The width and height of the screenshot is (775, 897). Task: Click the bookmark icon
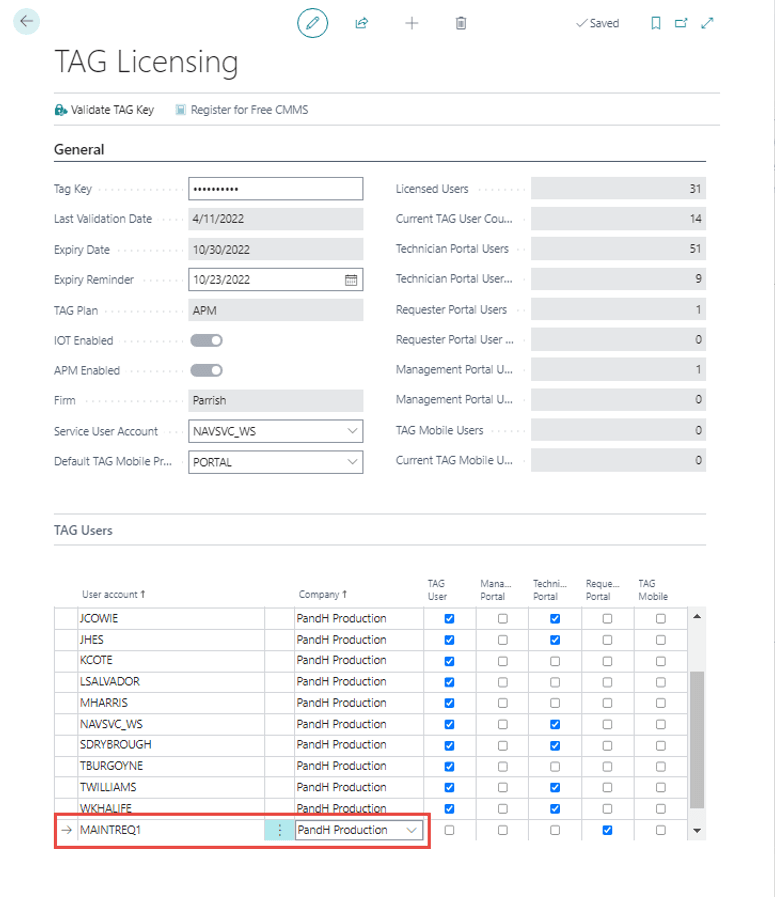pos(655,23)
